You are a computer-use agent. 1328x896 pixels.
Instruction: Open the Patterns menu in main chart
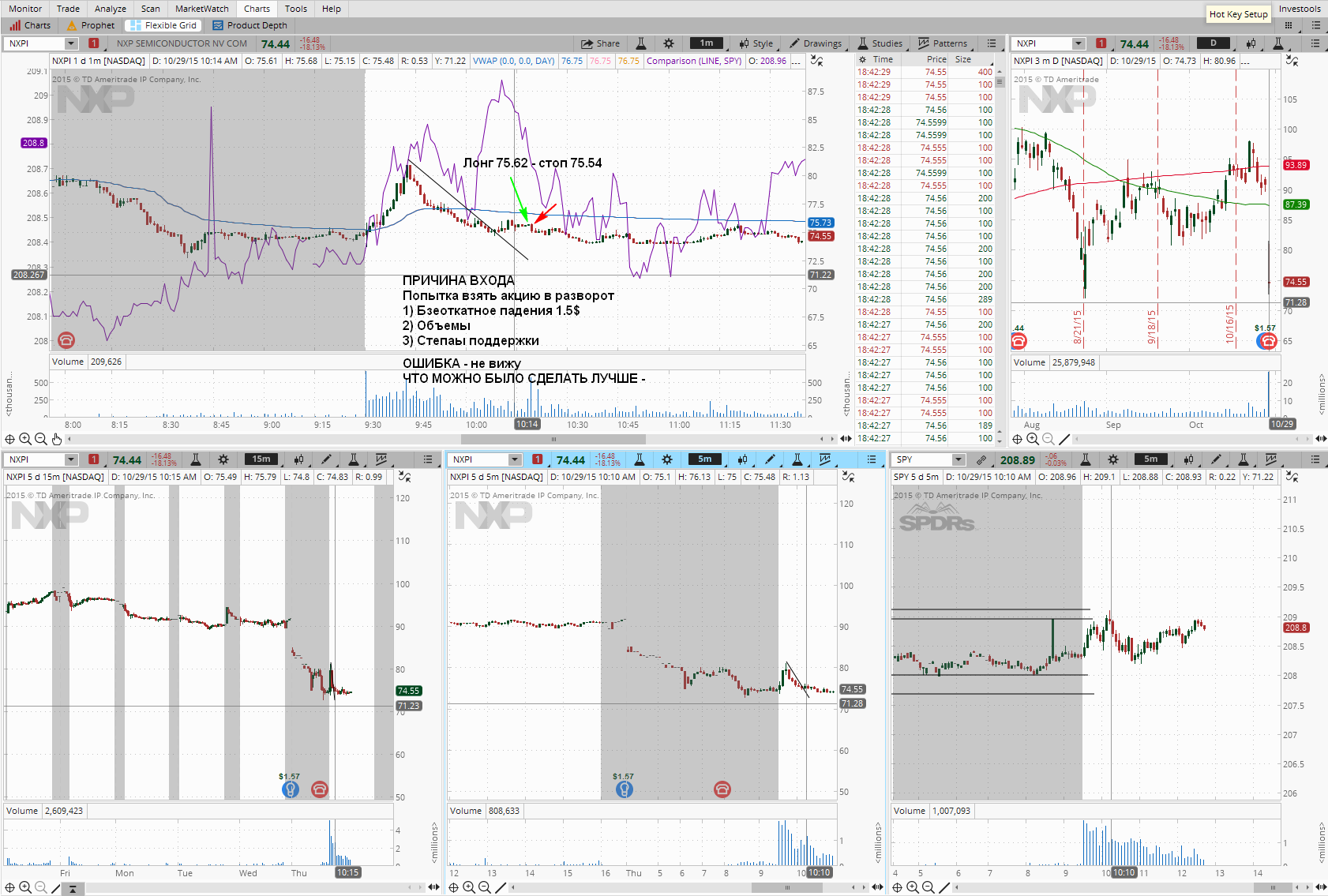(943, 43)
